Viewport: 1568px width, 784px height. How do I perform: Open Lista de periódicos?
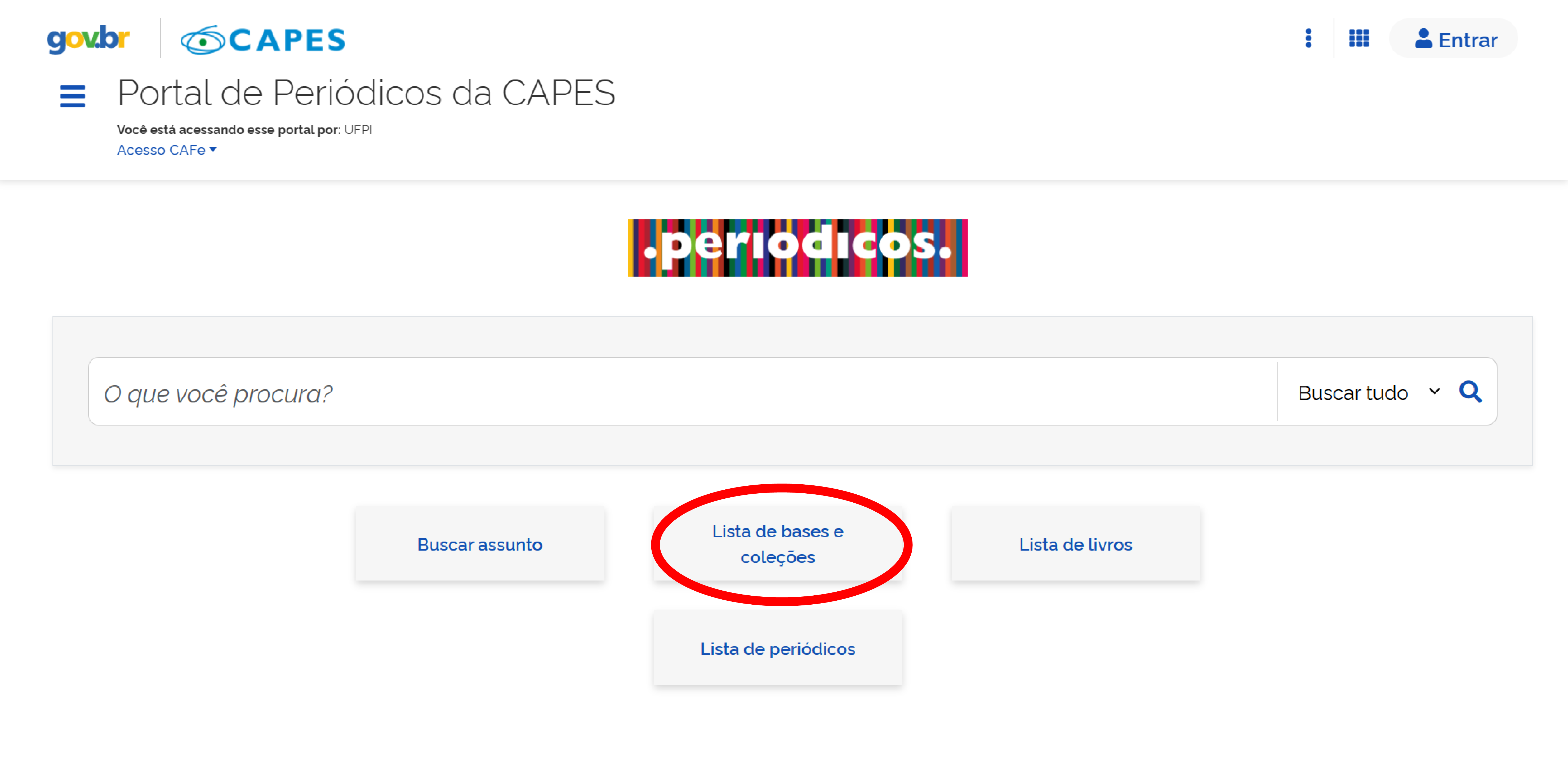pos(778,649)
